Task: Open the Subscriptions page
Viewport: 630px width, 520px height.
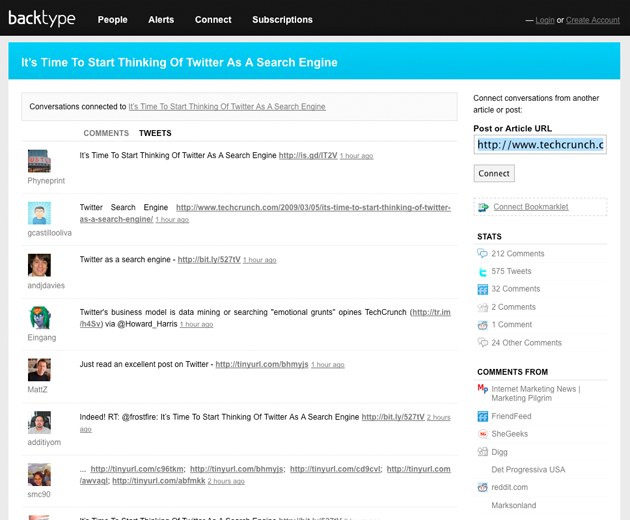Action: (x=282, y=20)
